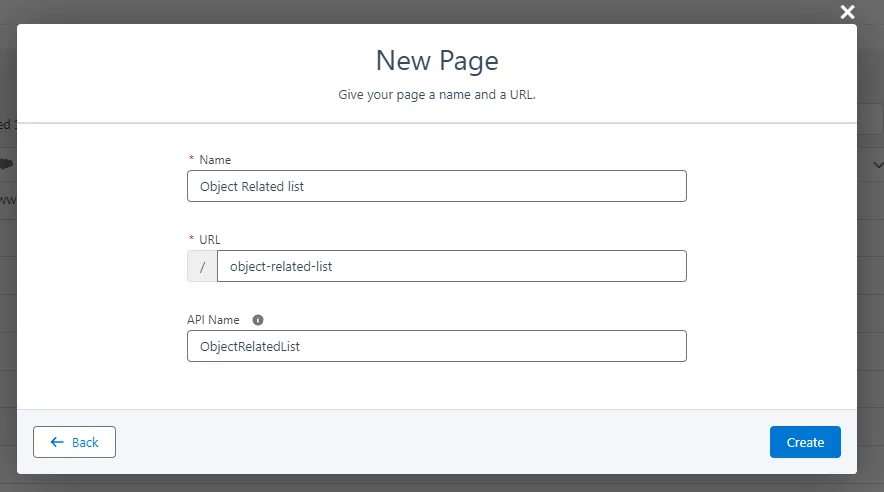Expand the chevron behind the dialog's right edge
Viewport: 884px width, 492px height.
(x=878, y=164)
